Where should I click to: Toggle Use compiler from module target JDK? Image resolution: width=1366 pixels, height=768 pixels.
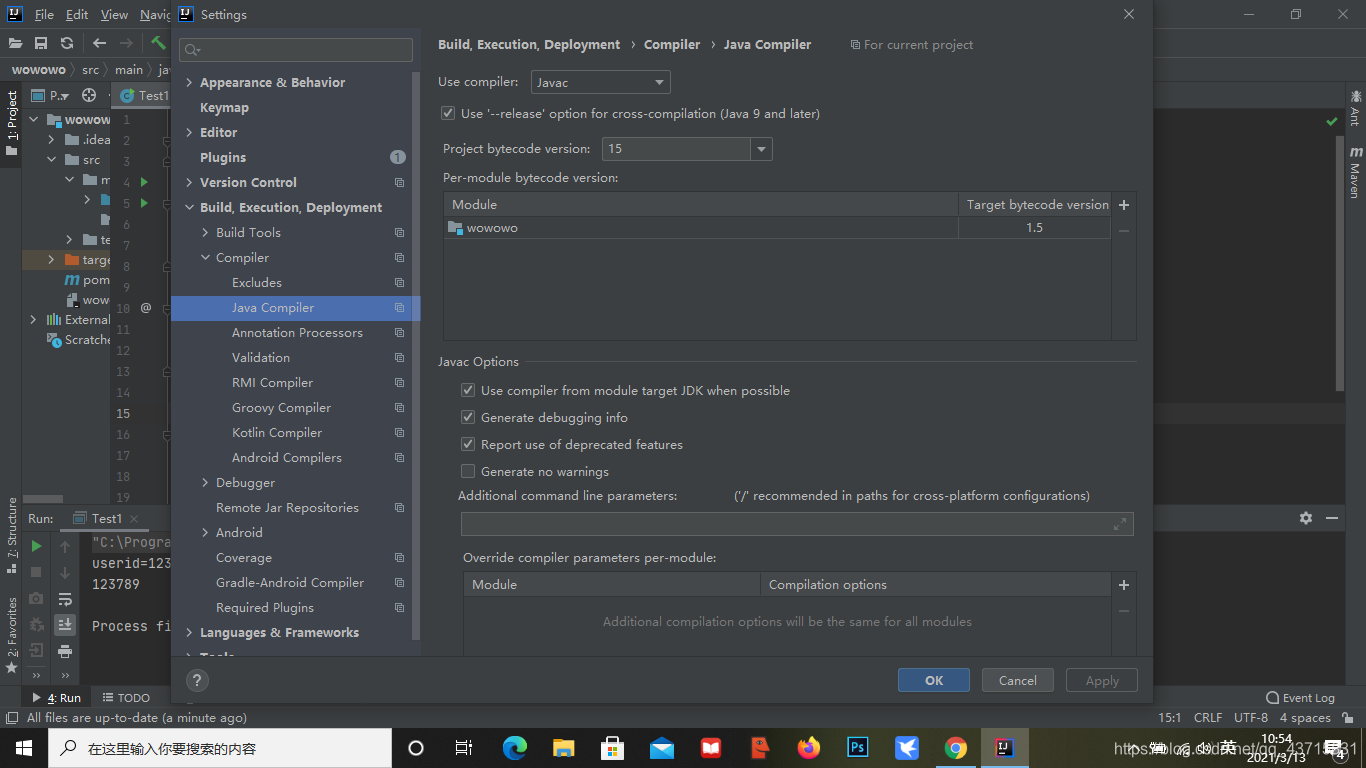(468, 391)
